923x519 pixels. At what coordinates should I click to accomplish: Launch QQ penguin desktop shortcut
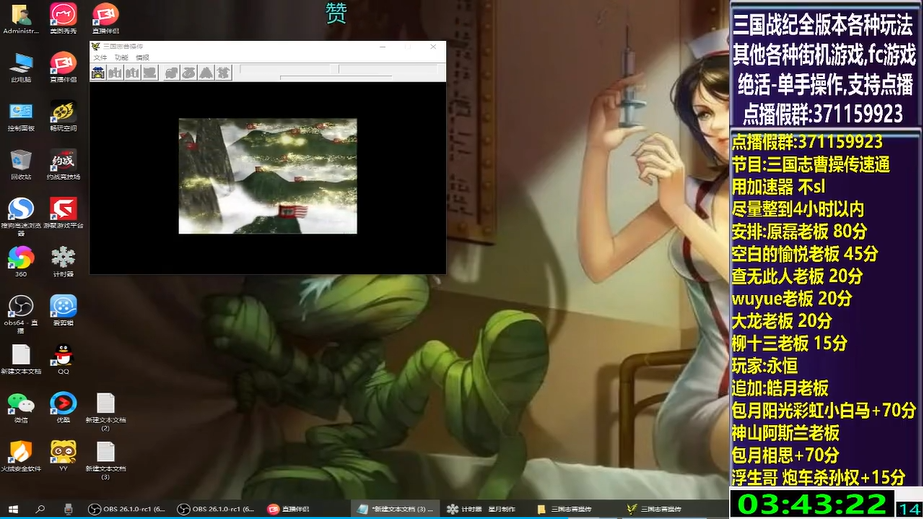(63, 360)
